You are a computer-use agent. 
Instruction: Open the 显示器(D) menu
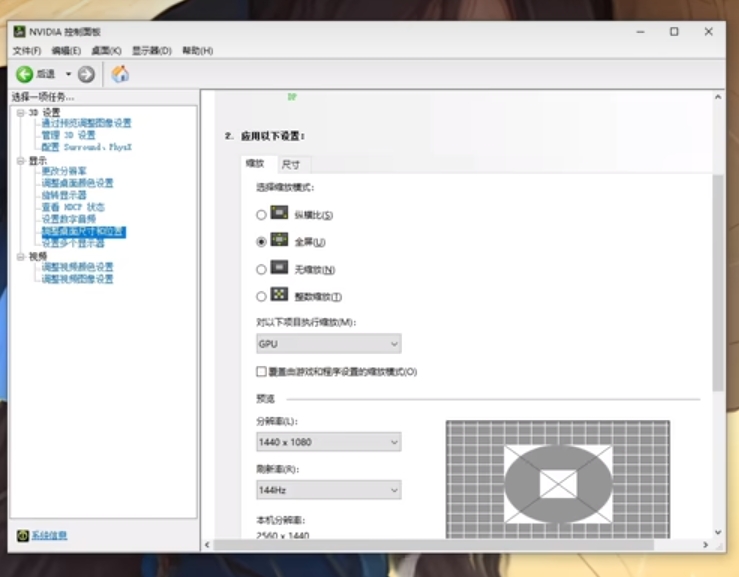152,50
